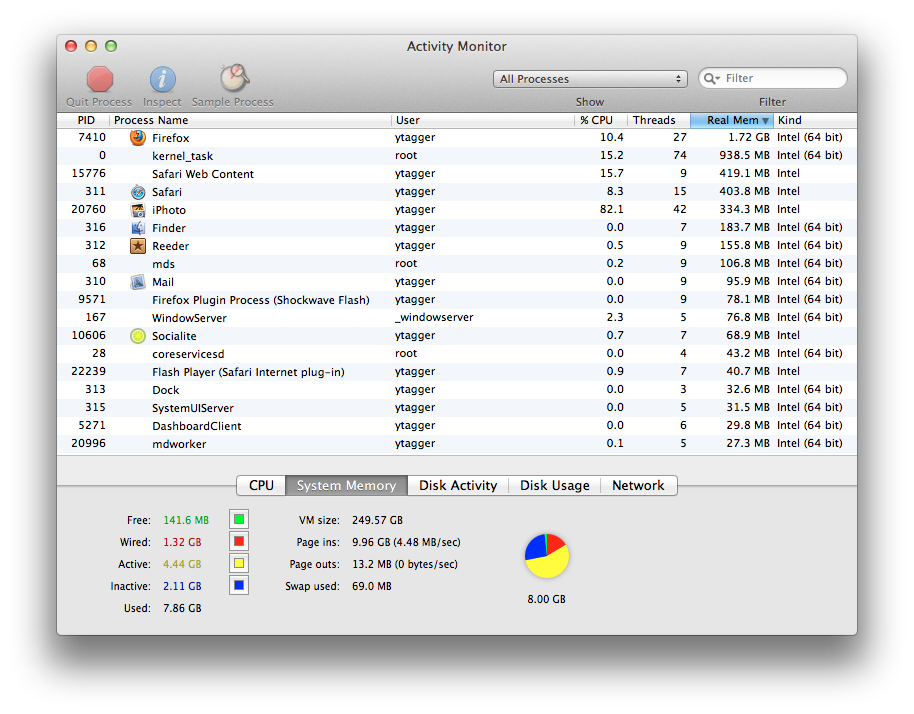The height and width of the screenshot is (714, 914).
Task: Select the WindowServer process row
Action: click(x=457, y=318)
